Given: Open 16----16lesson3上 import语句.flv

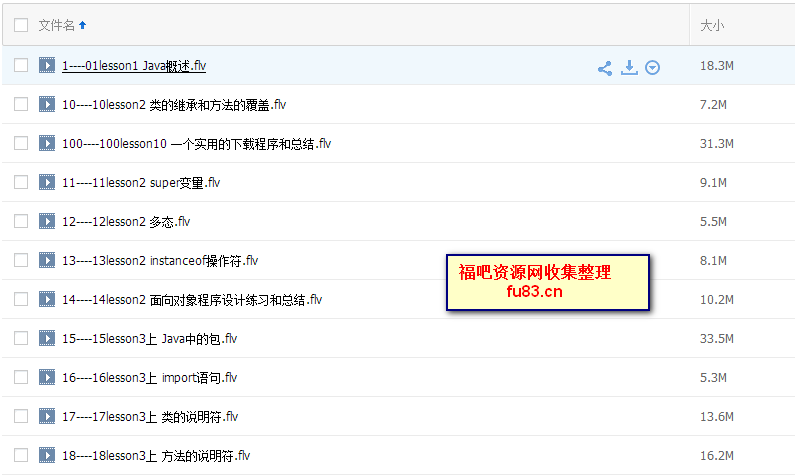Looking at the screenshot, I should tap(150, 378).
